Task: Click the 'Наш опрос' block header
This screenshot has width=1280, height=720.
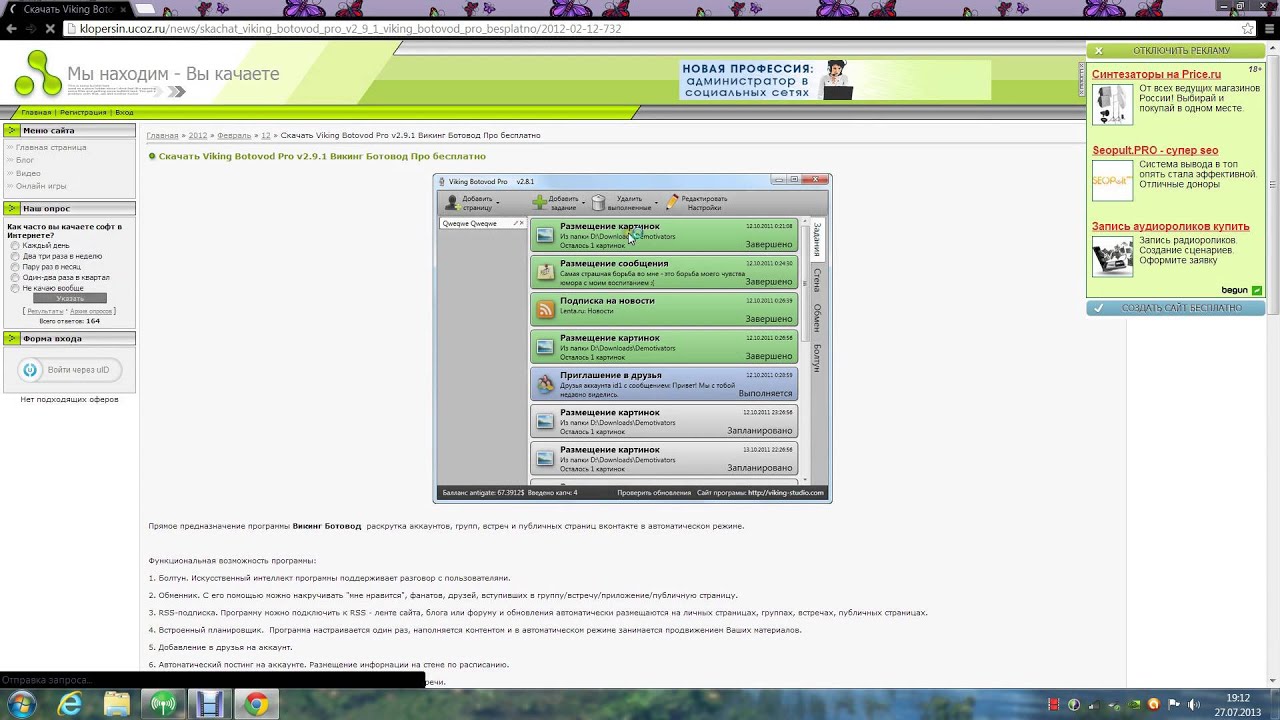Action: (68, 208)
